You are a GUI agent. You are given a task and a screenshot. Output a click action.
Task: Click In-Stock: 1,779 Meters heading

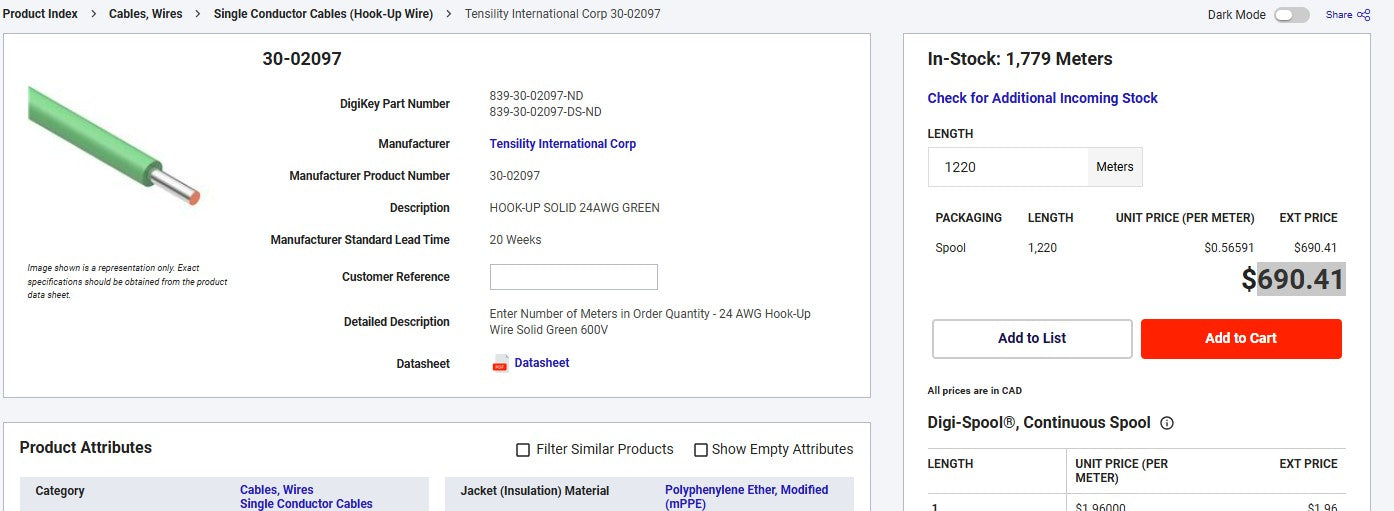tap(1020, 59)
